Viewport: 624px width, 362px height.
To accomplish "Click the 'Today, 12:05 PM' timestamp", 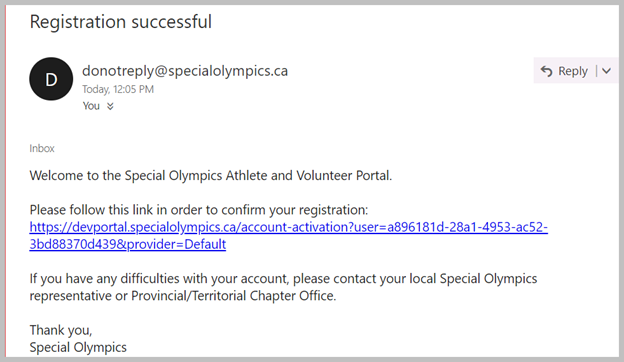I will click(x=118, y=89).
